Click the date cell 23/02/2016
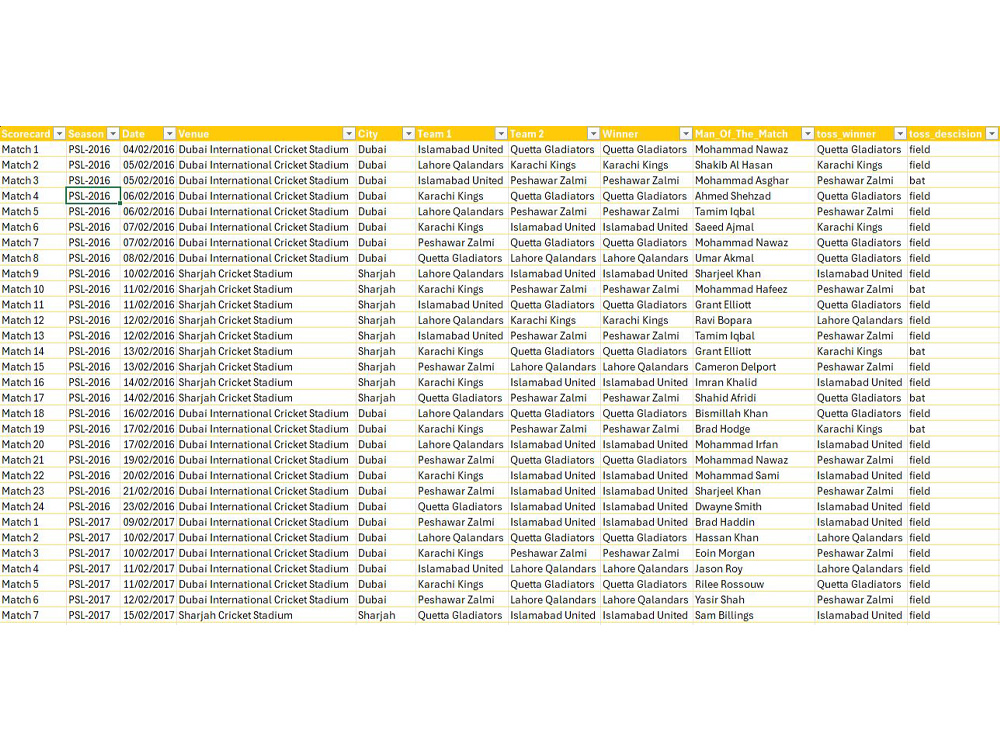The image size is (1000, 750). [148, 506]
